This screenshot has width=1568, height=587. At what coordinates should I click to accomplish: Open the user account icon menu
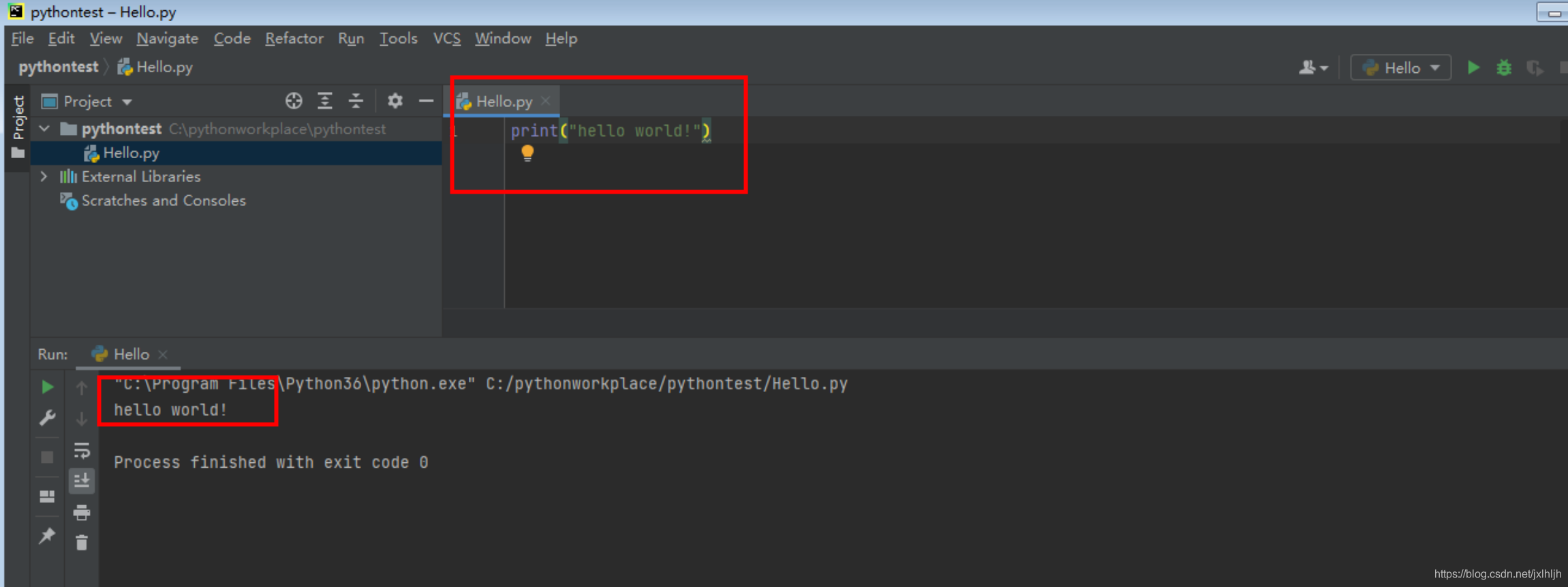(1313, 67)
